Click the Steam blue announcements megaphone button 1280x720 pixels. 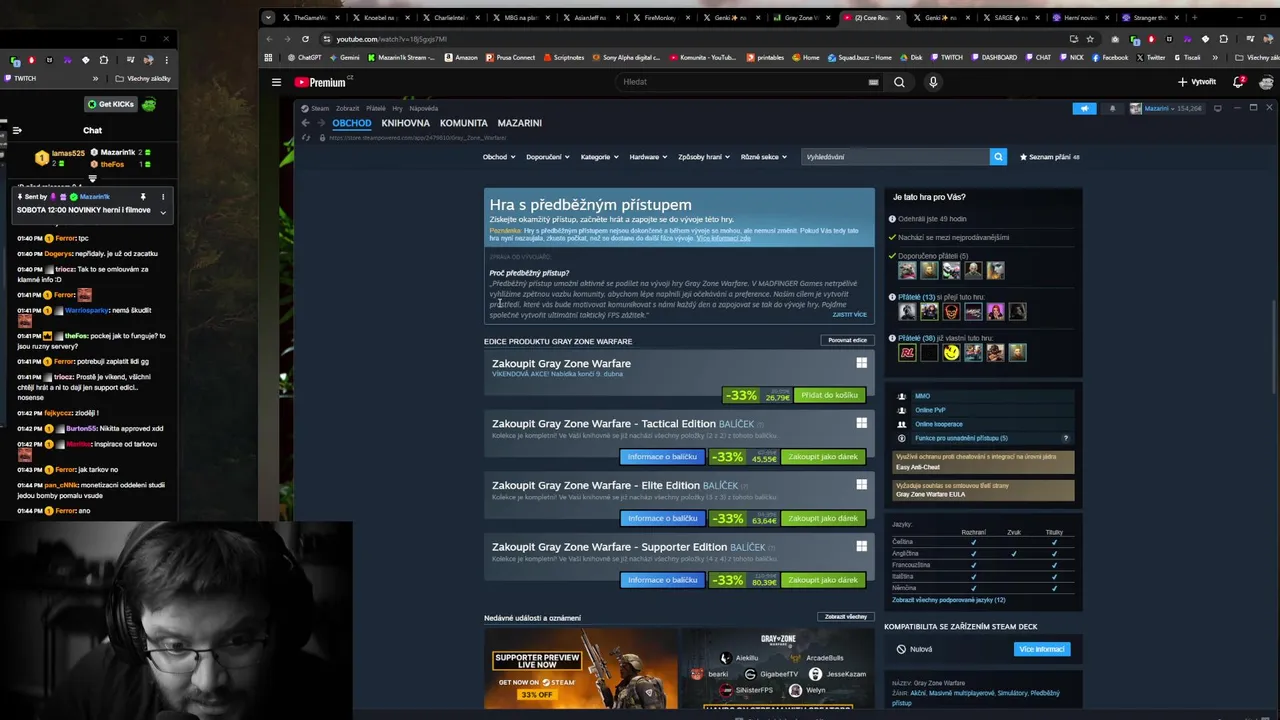coord(1084,108)
